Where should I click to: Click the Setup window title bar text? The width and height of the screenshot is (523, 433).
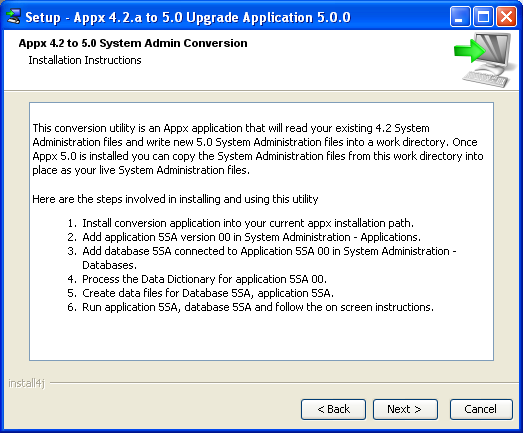pyautogui.click(x=188, y=17)
